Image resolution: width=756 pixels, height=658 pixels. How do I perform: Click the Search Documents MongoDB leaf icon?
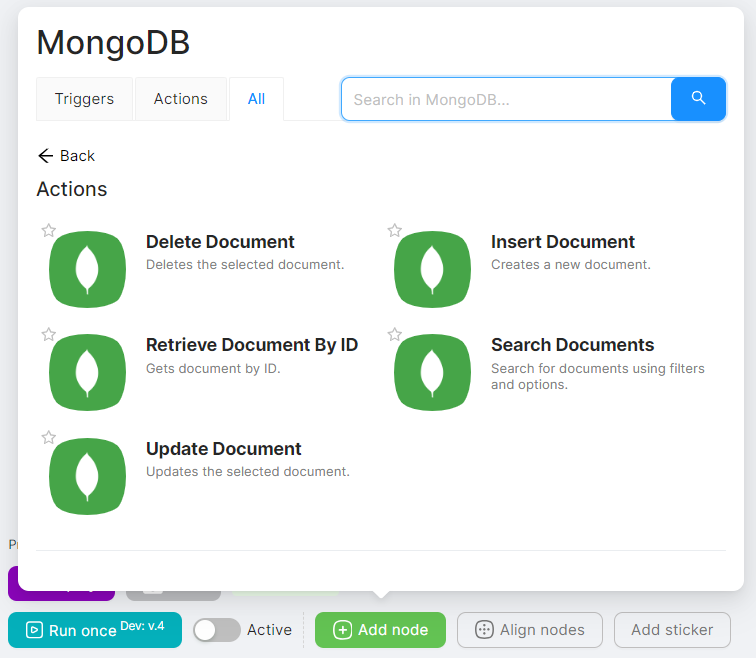tap(432, 373)
